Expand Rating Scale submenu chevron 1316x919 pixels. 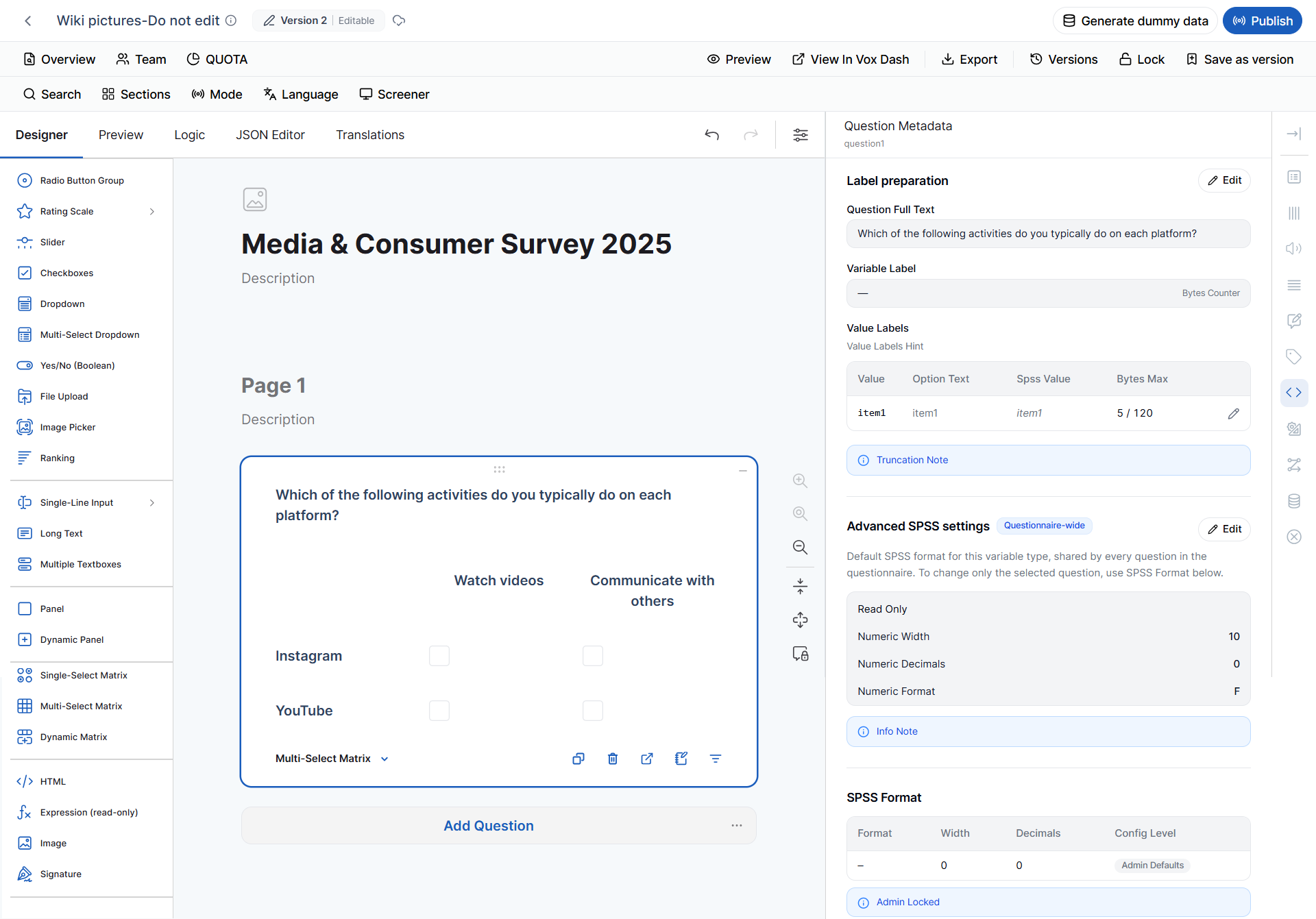point(152,211)
